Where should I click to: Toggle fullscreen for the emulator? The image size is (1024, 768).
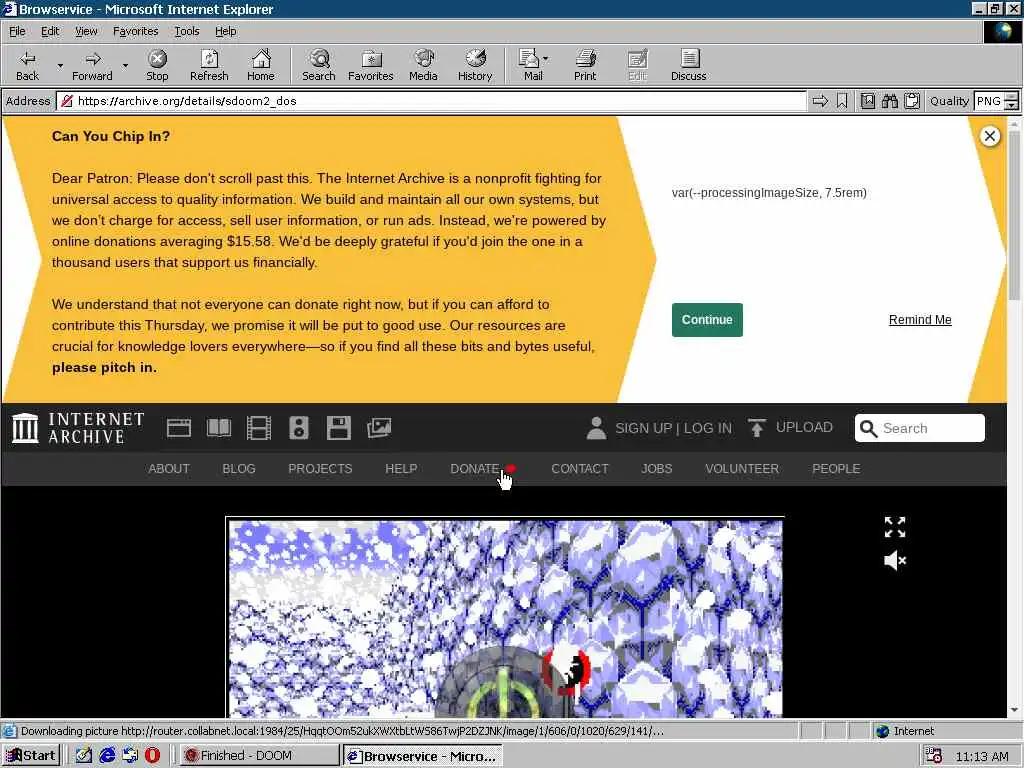coord(895,527)
